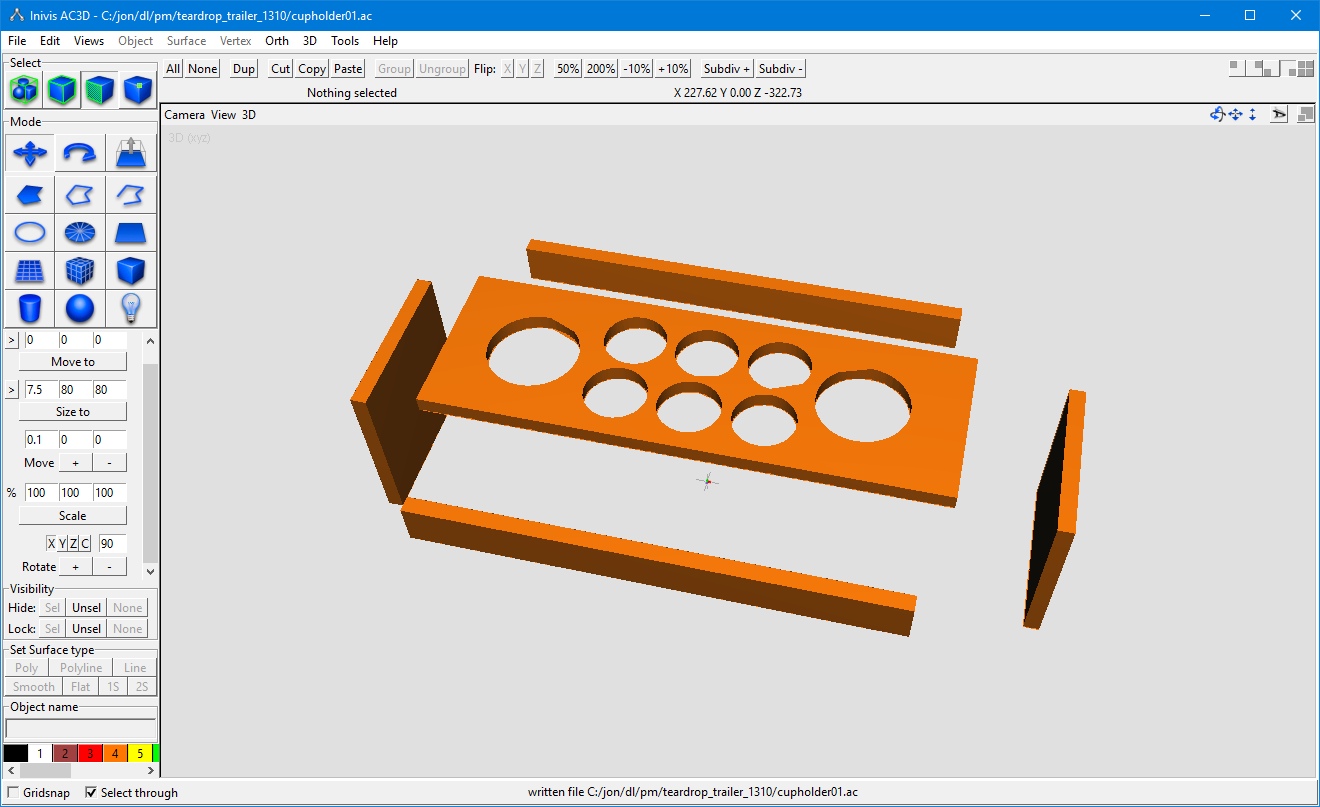Choose the subdivided Cube mesh tool
The height and width of the screenshot is (807, 1320).
(80, 271)
